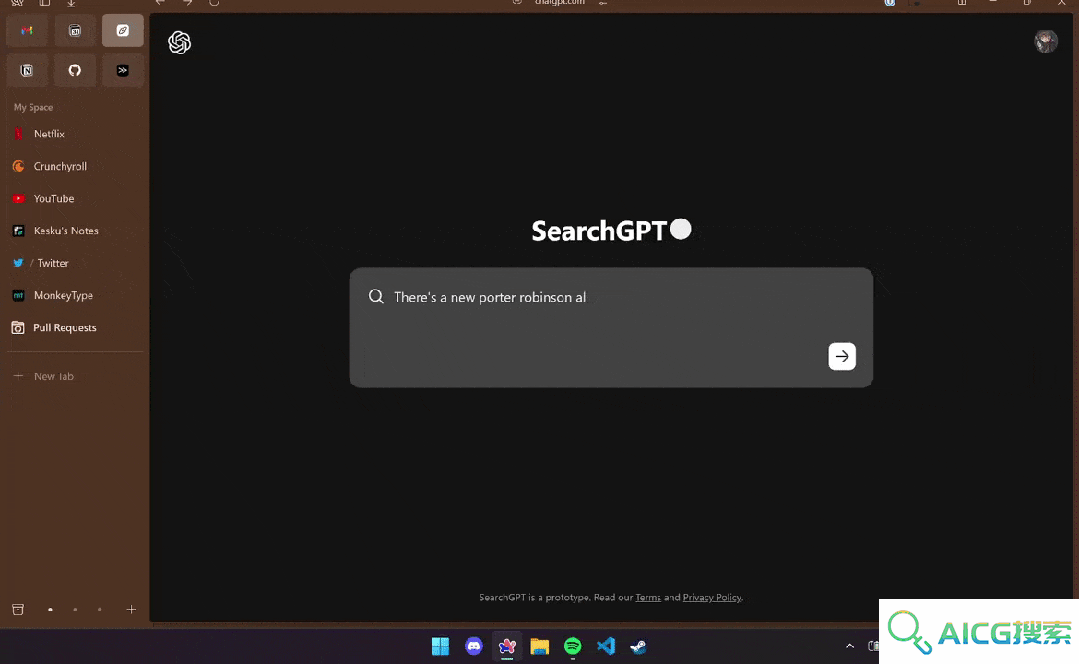Open the Kesku's Notes tab

click(75, 231)
